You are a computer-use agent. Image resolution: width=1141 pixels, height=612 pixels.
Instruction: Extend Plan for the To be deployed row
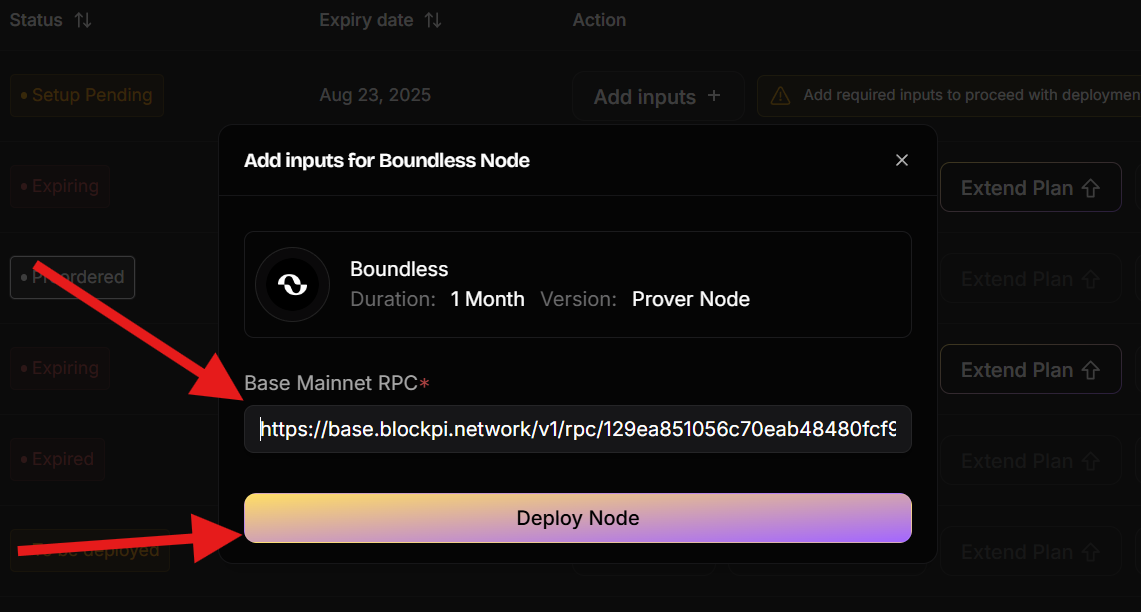click(1030, 552)
